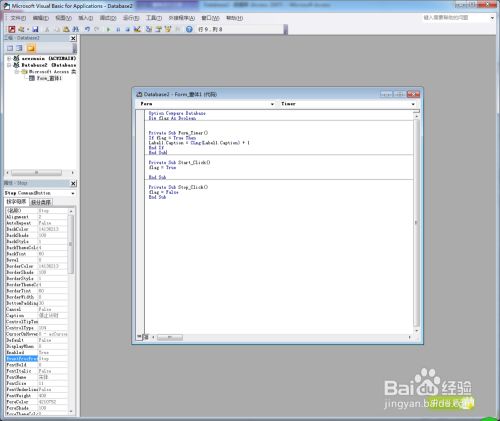Click the blue Help question mark icon
500x421 pixels.
[x=189, y=29]
